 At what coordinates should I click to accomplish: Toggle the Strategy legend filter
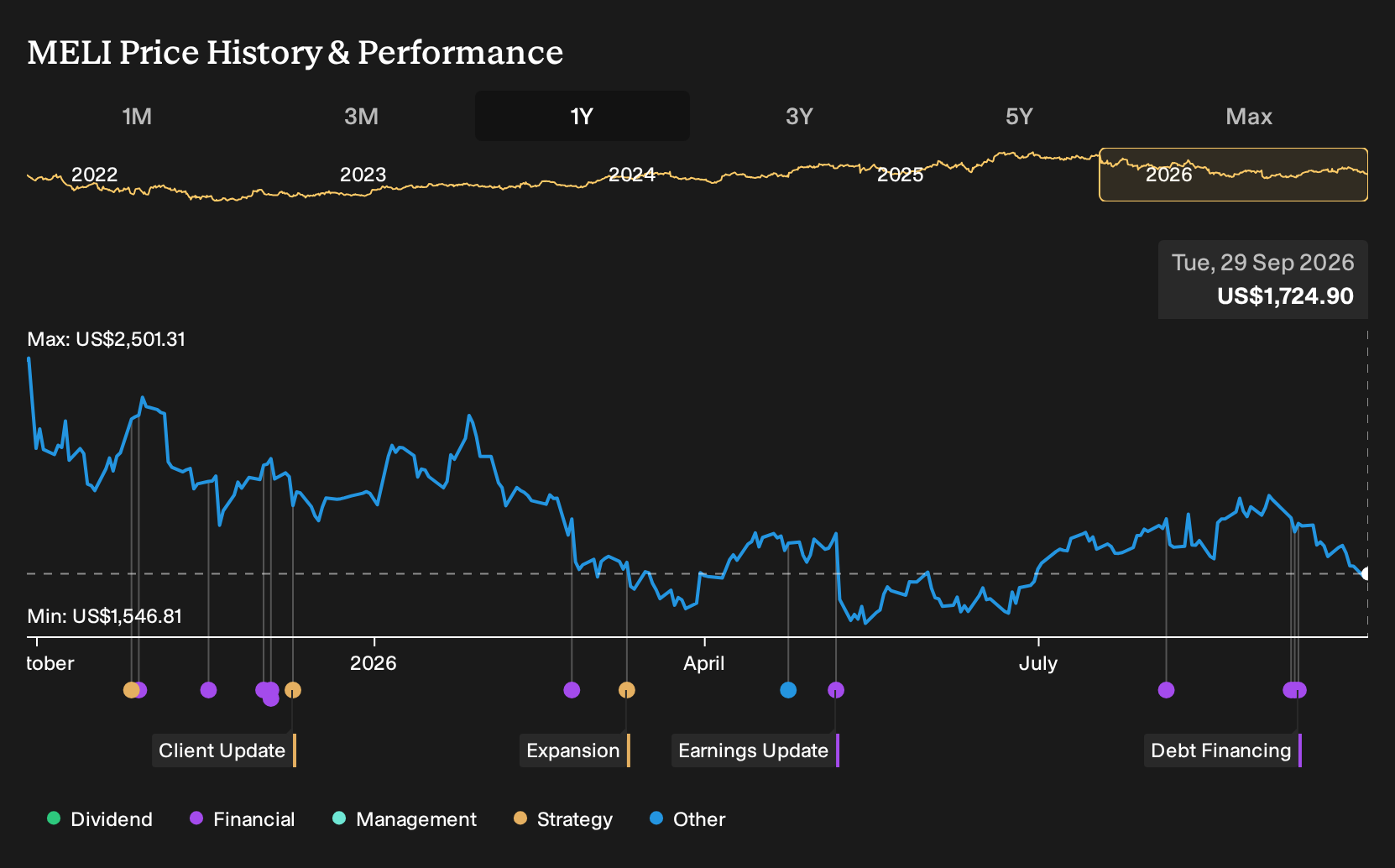[563, 819]
